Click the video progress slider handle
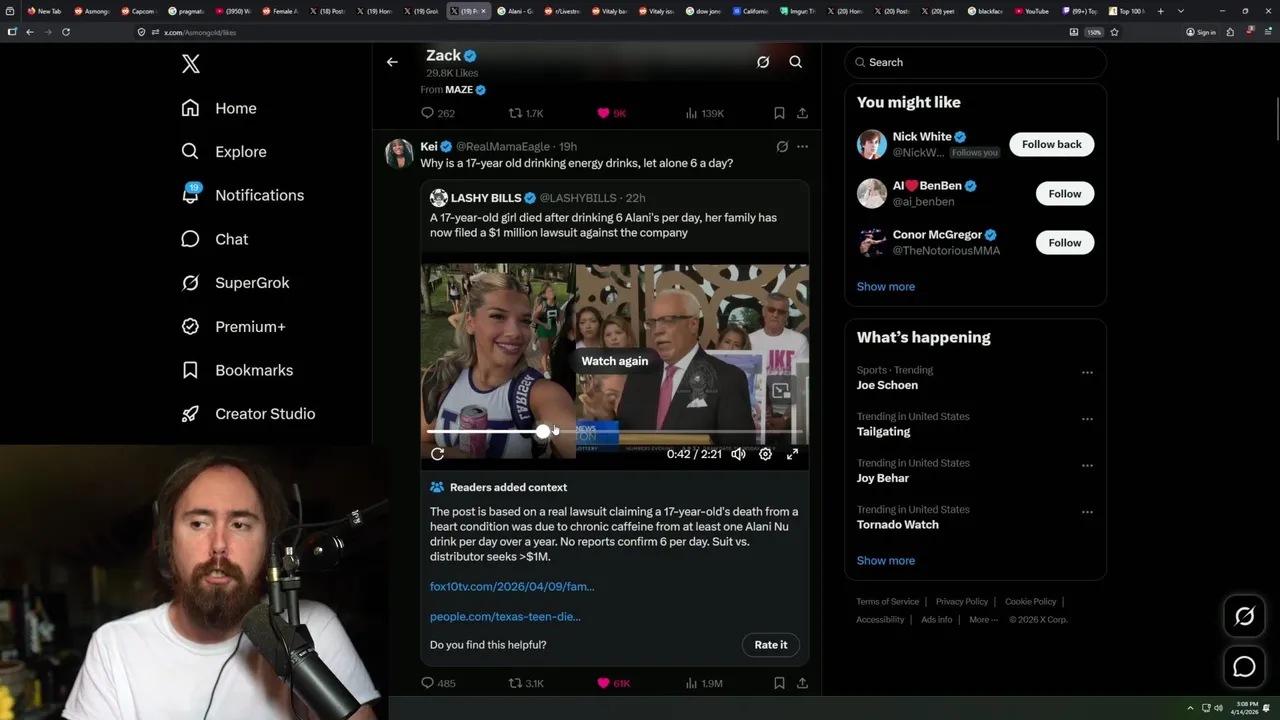The width and height of the screenshot is (1280, 720). [542, 431]
